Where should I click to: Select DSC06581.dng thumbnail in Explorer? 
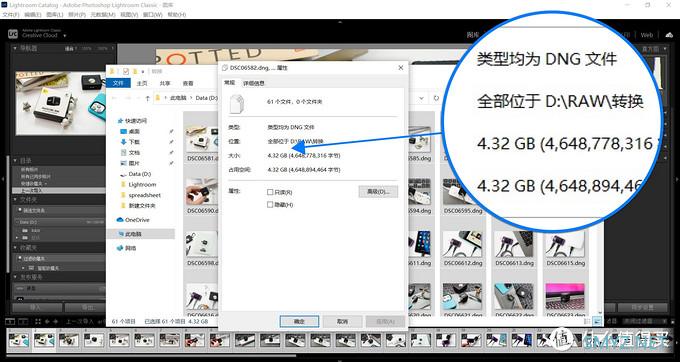coord(202,139)
